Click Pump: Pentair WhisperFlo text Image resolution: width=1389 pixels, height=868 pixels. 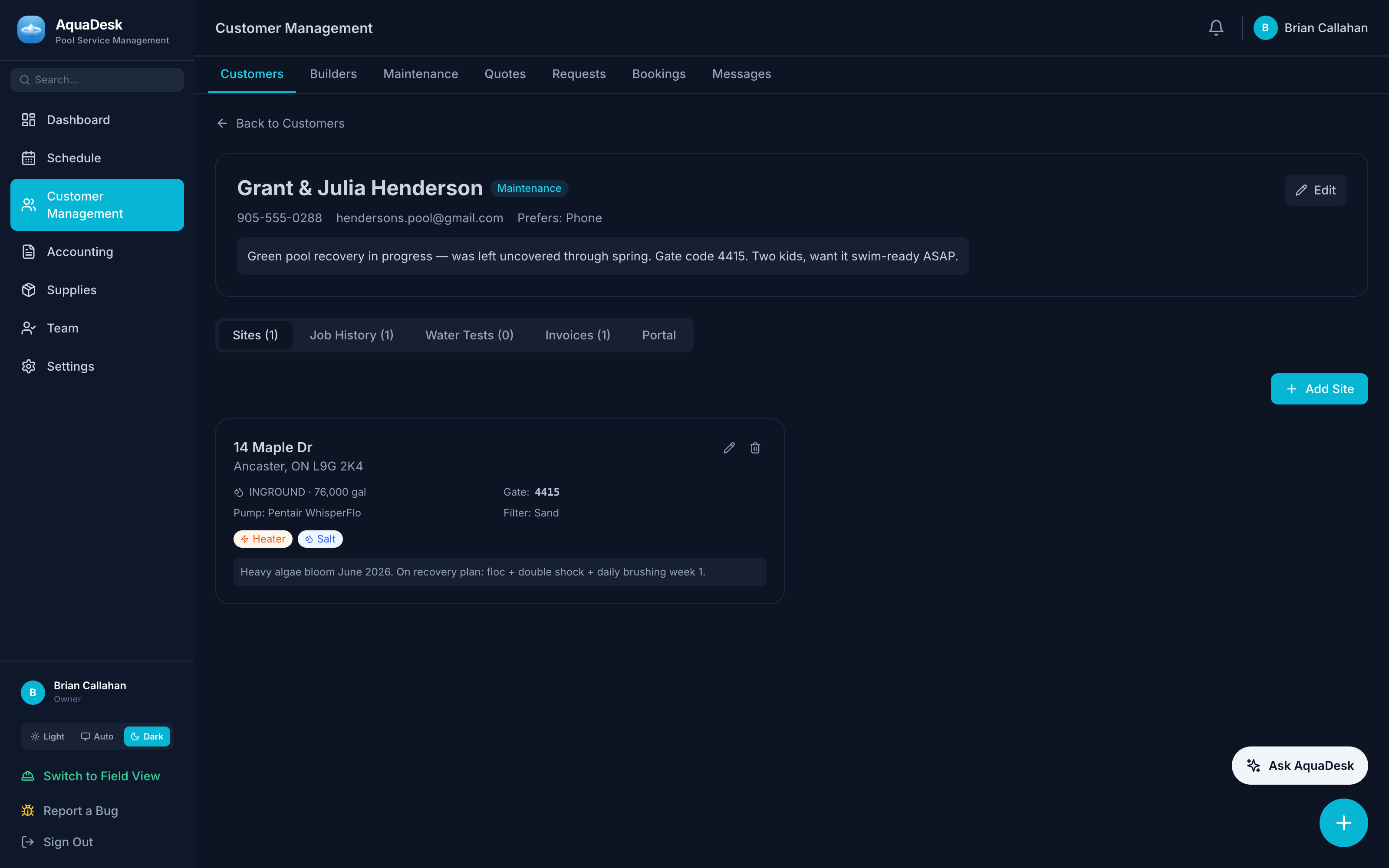pos(297,513)
